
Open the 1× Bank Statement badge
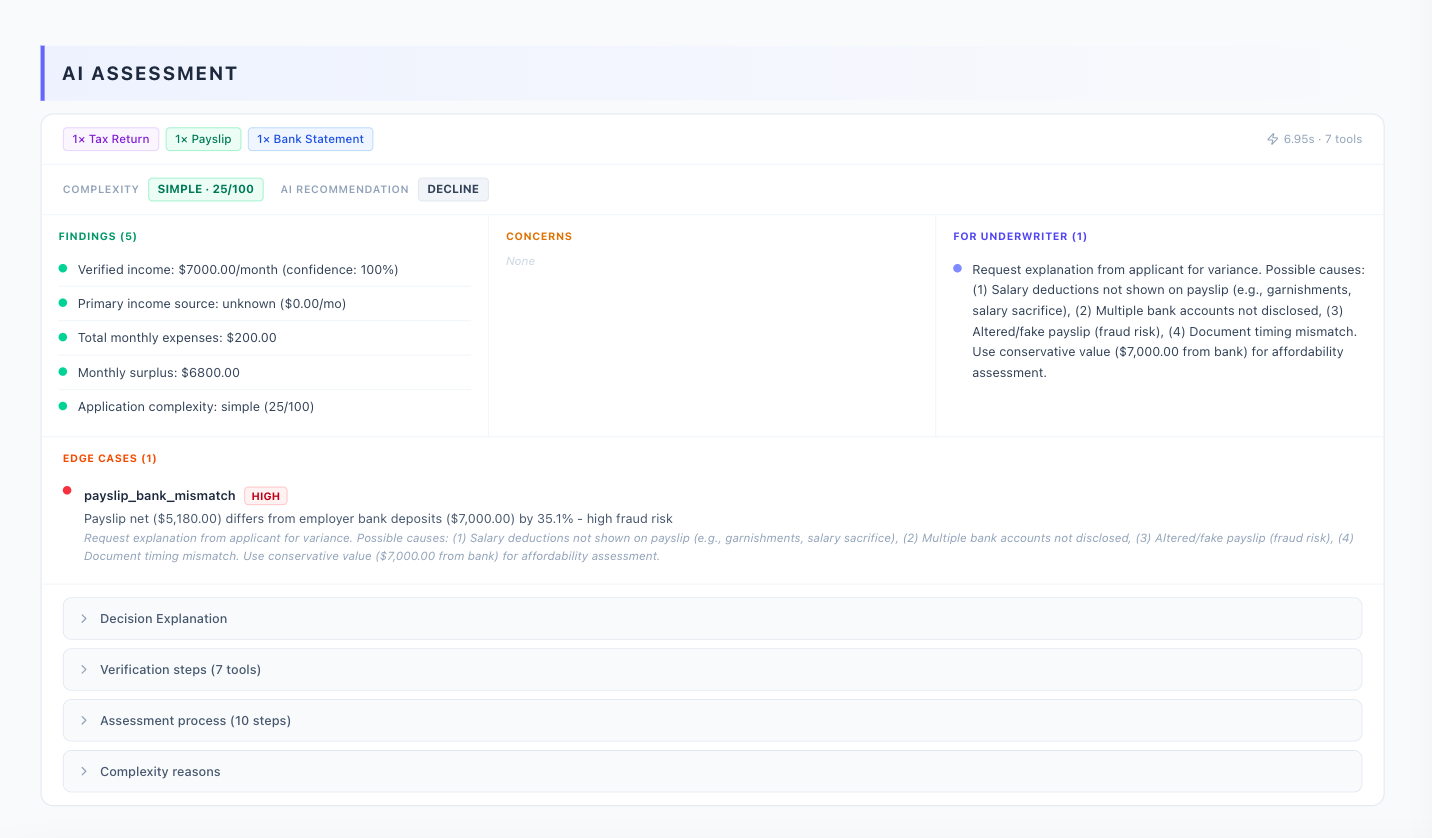click(x=310, y=138)
